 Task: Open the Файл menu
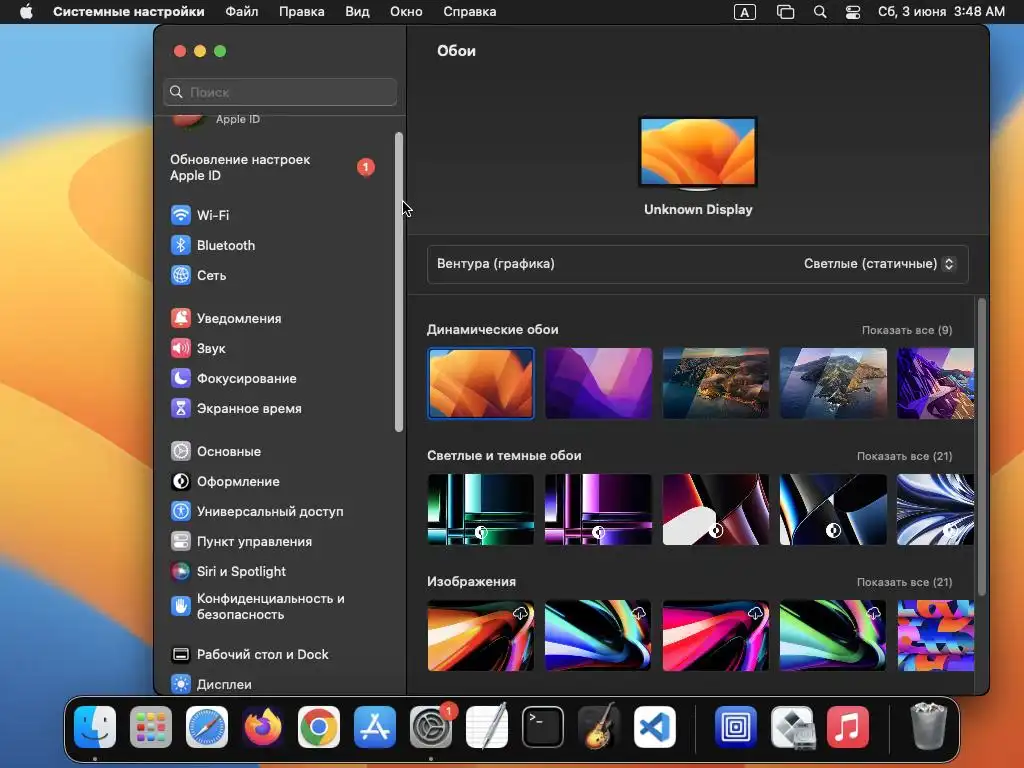(x=242, y=12)
